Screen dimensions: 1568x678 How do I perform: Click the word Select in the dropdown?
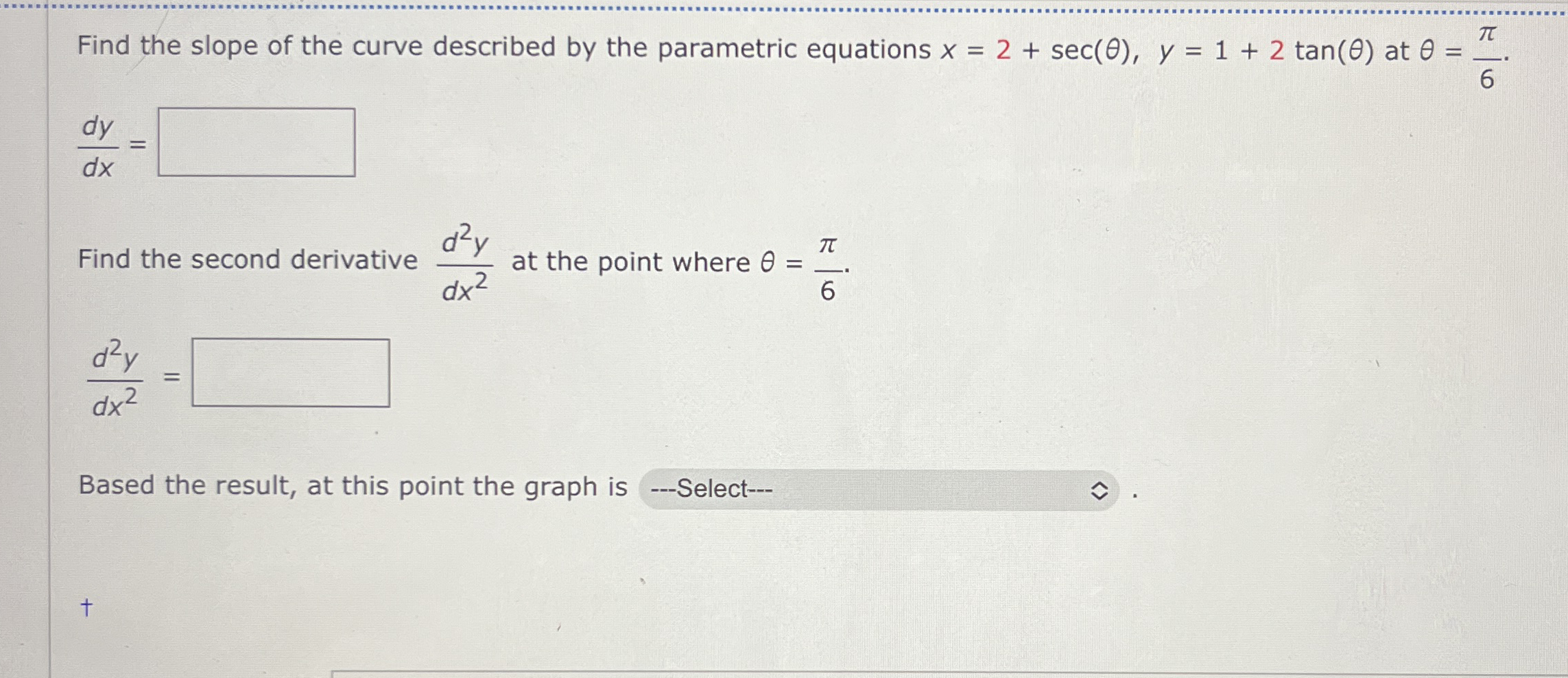pyautogui.click(x=715, y=489)
